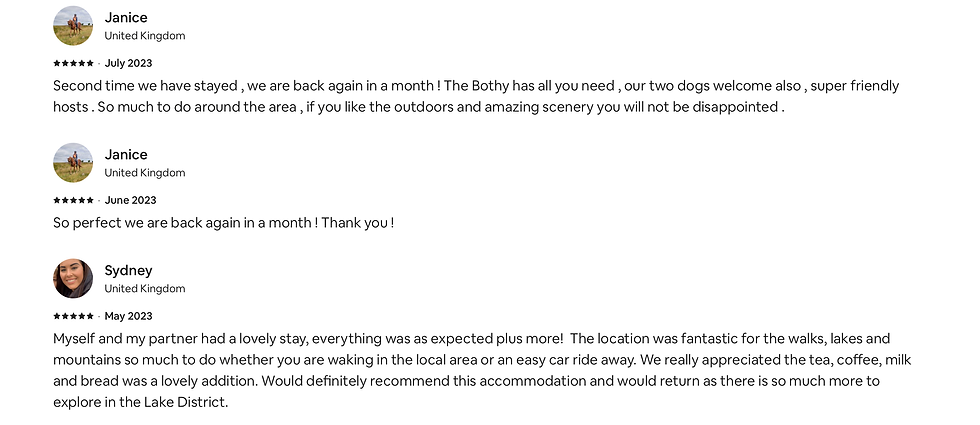Open Sydney's profile picture
The width and height of the screenshot is (980, 425).
point(73,279)
